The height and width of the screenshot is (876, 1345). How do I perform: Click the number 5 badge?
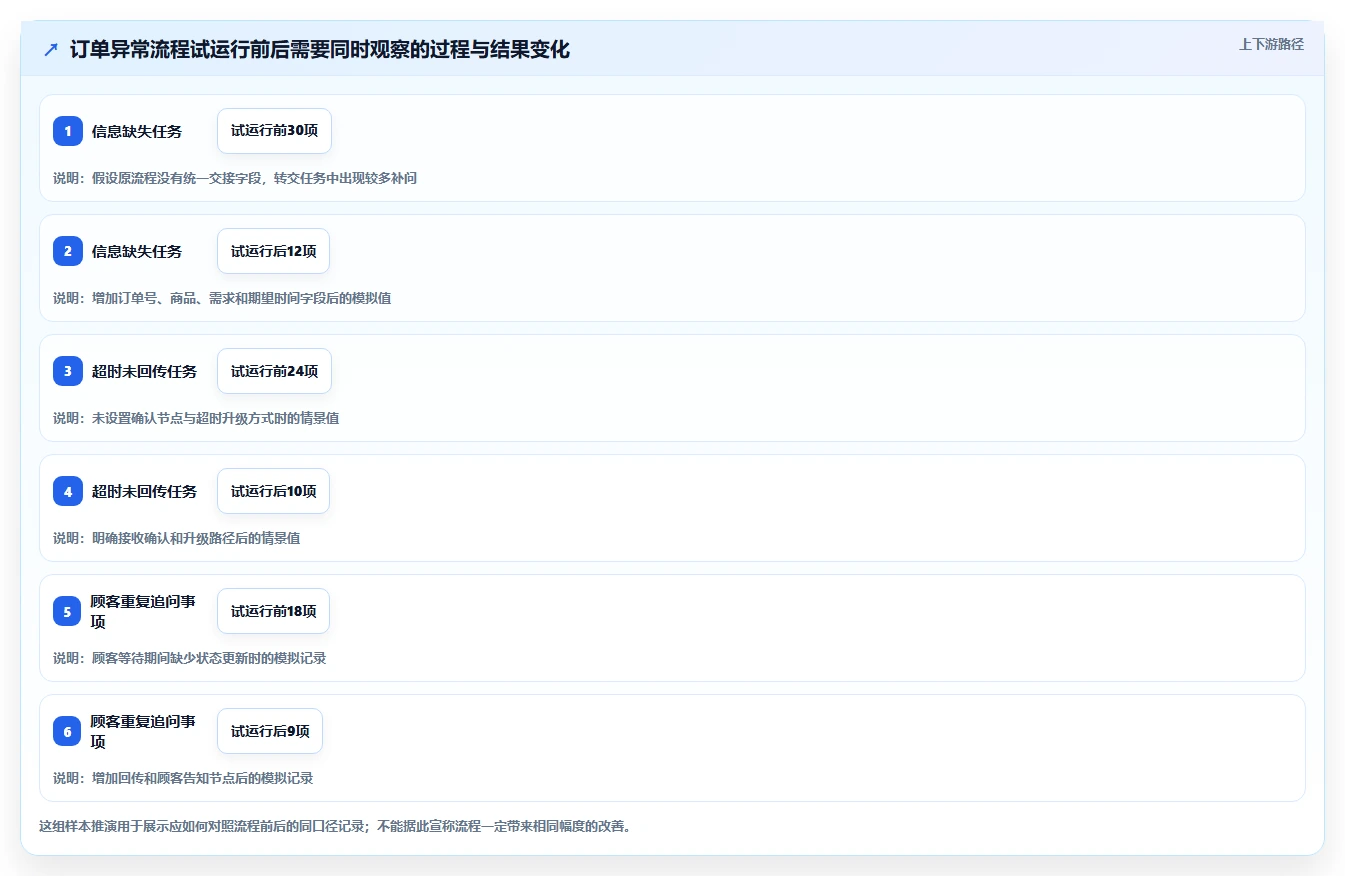pyautogui.click(x=68, y=611)
